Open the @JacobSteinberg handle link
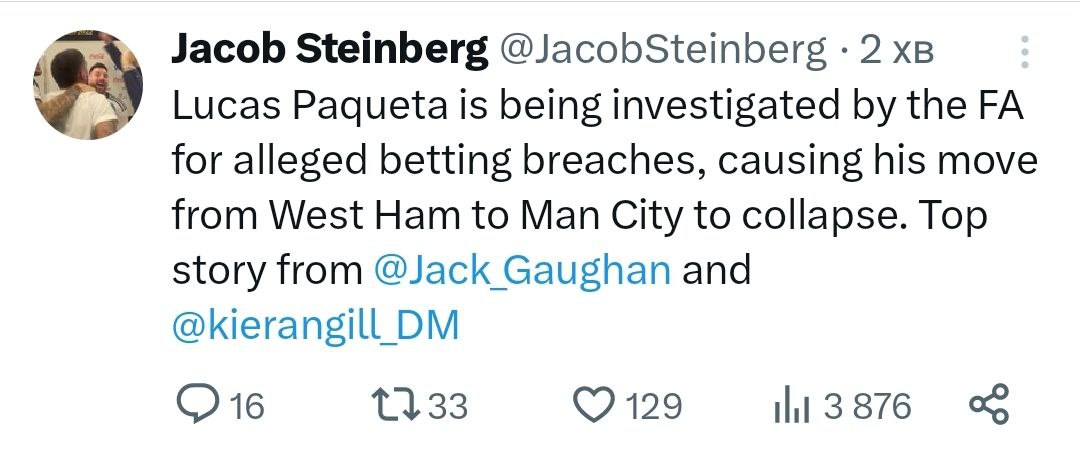This screenshot has height=451, width=1080. click(x=662, y=48)
